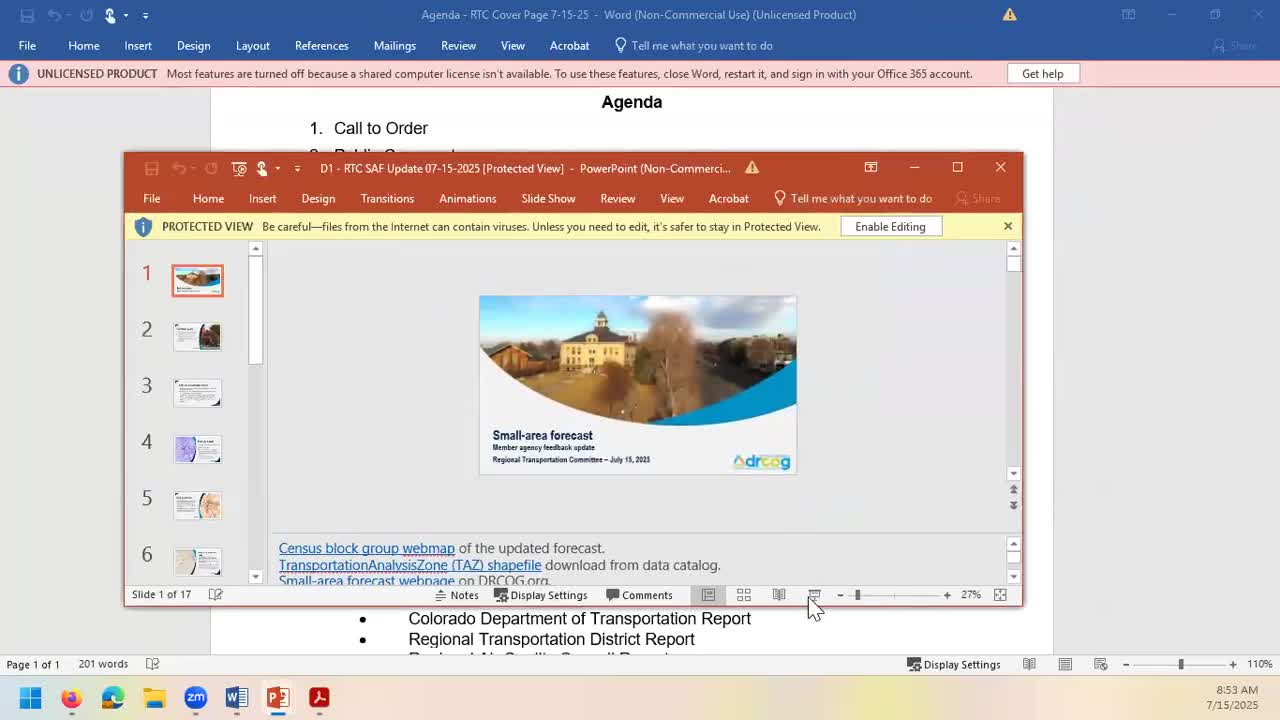
Task: Open Adobe Acrobat from the taskbar
Action: point(319,697)
